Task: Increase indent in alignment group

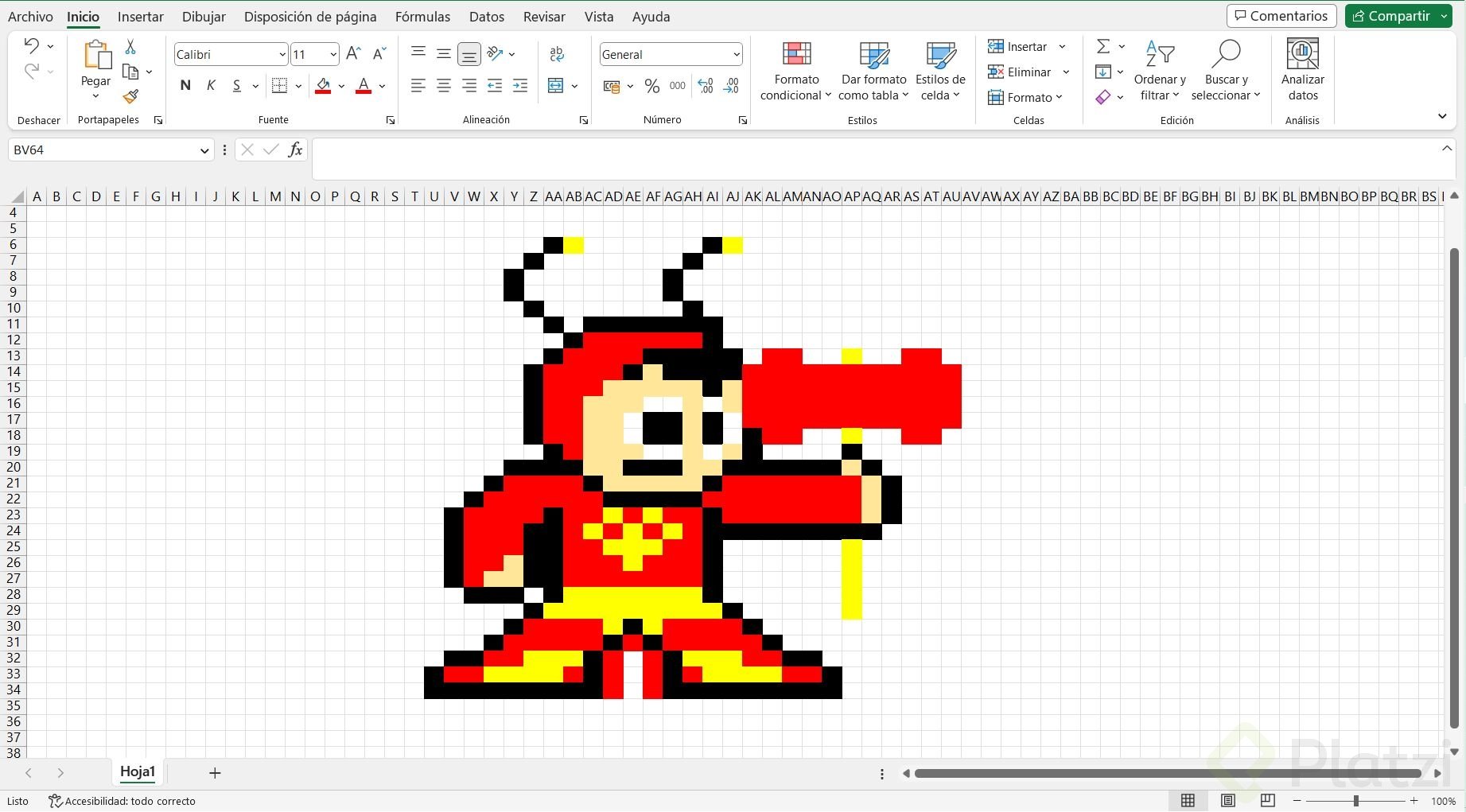Action: coord(520,85)
